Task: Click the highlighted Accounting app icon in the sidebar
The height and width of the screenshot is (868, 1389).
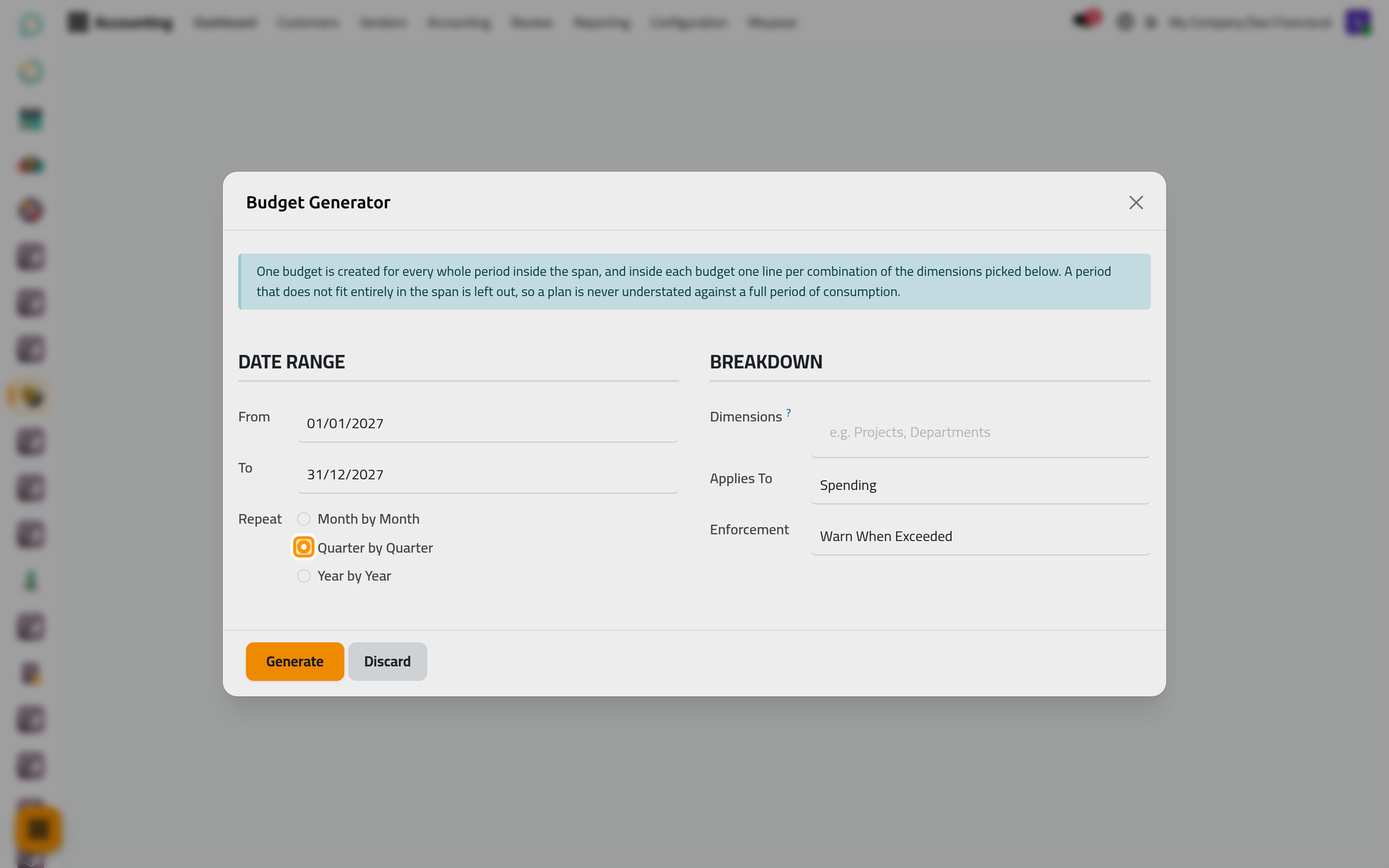Action: click(x=30, y=396)
